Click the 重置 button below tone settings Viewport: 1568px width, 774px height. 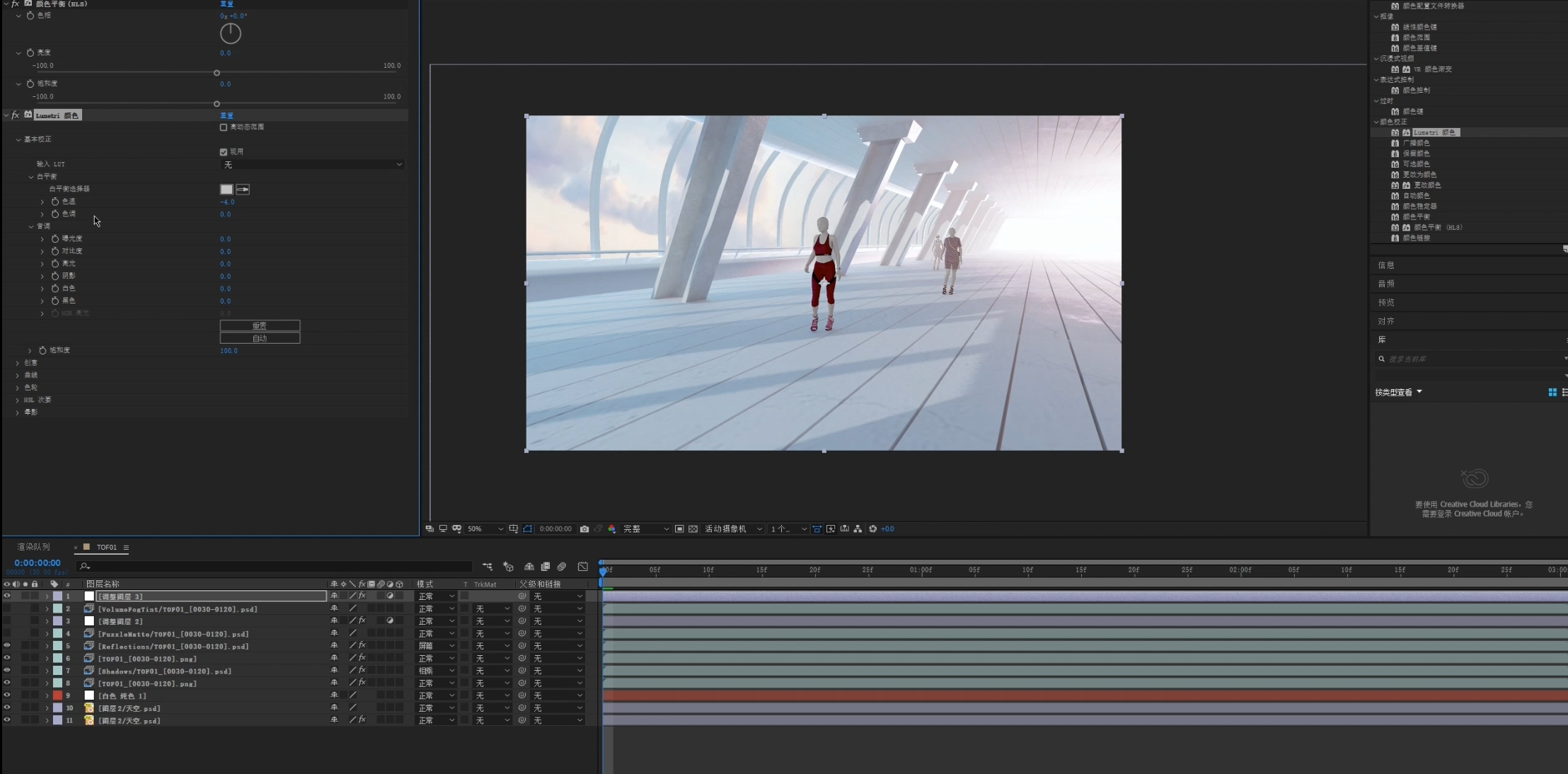260,326
